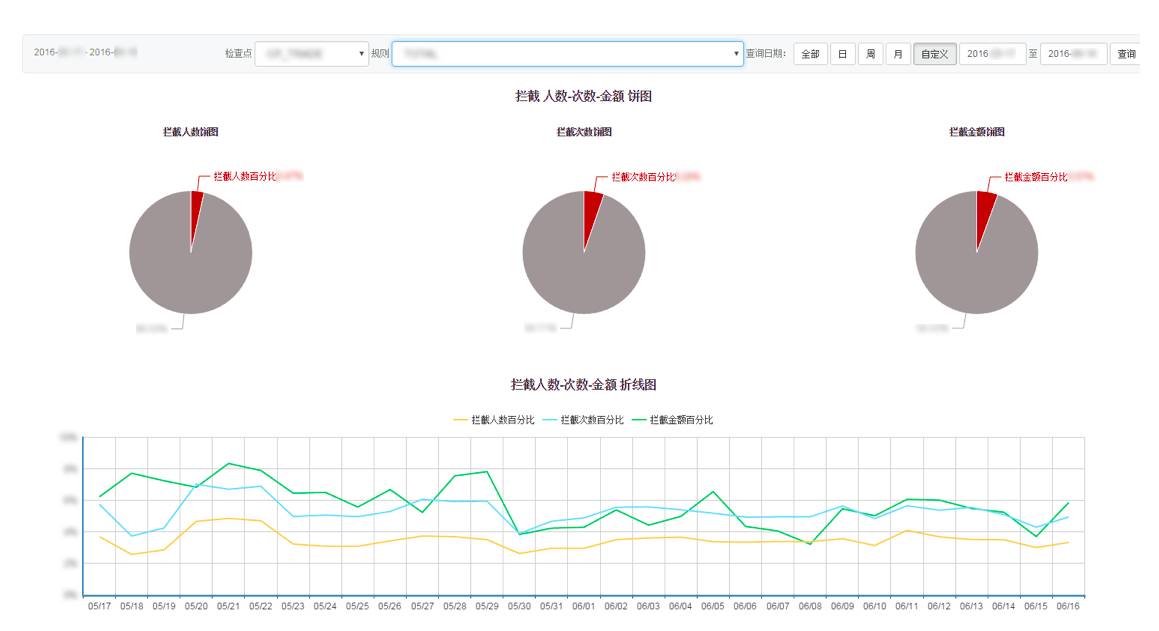Viewport: 1159px width, 631px height.
Task: Select the 全部 date range button
Action: [x=810, y=54]
